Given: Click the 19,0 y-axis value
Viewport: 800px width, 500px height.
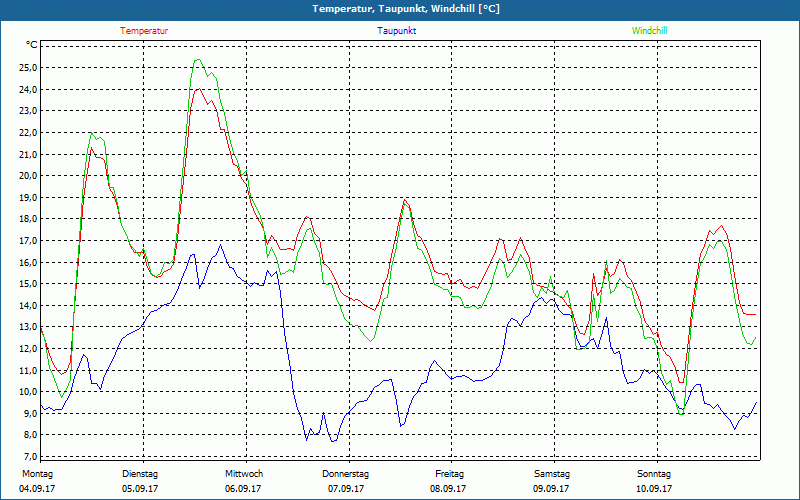Looking at the screenshot, I should click(28, 197).
